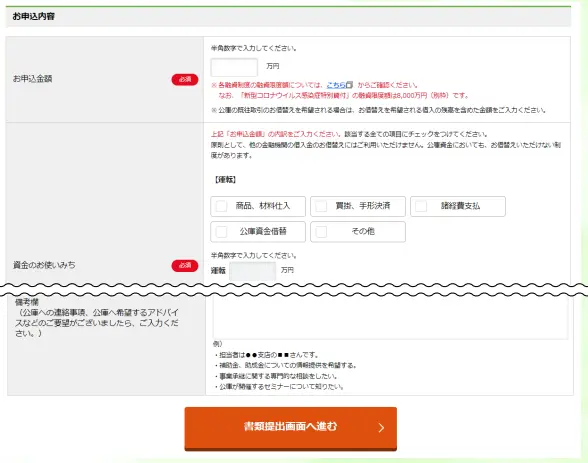Click the 必須 badge next to 資金のお使いみち
The image size is (588, 463).
(185, 265)
